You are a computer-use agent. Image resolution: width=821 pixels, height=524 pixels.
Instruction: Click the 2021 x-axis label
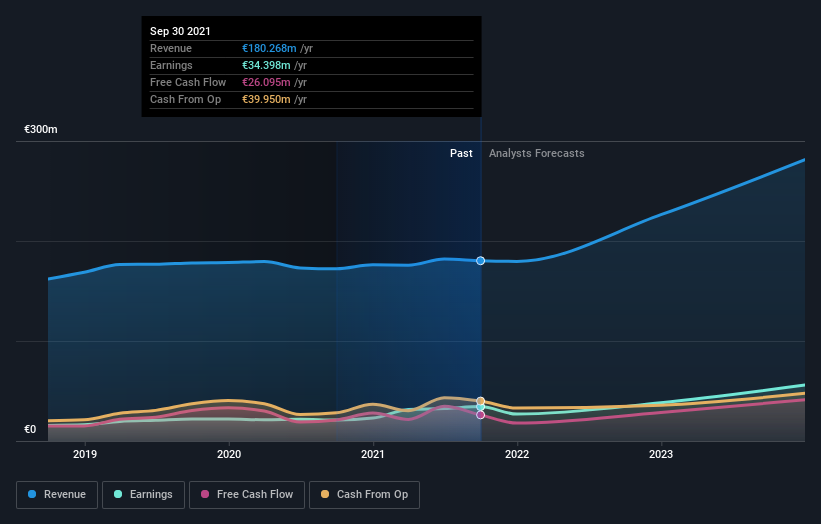coord(373,454)
